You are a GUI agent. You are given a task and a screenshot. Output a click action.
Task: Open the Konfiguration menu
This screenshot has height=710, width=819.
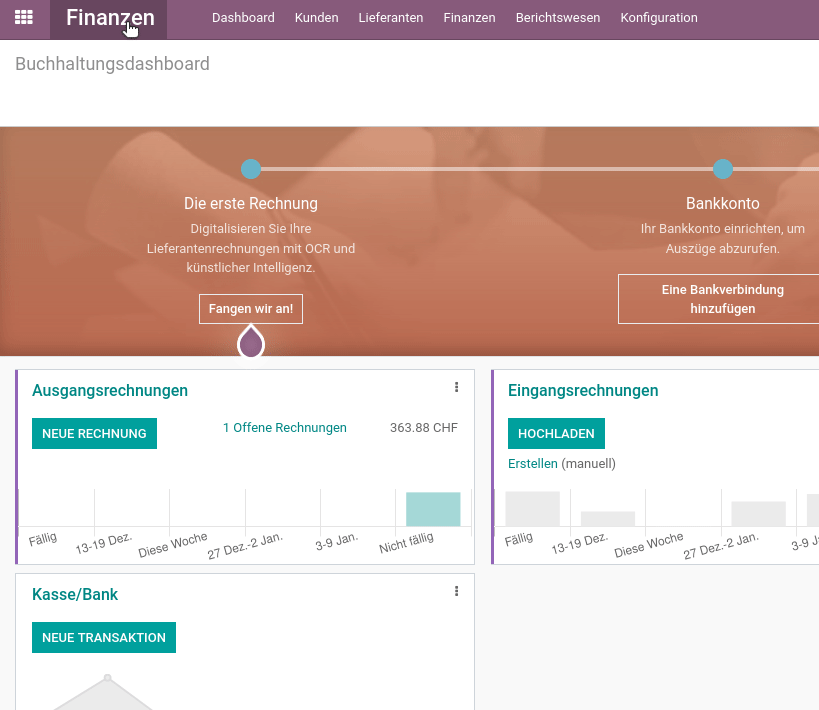point(659,18)
